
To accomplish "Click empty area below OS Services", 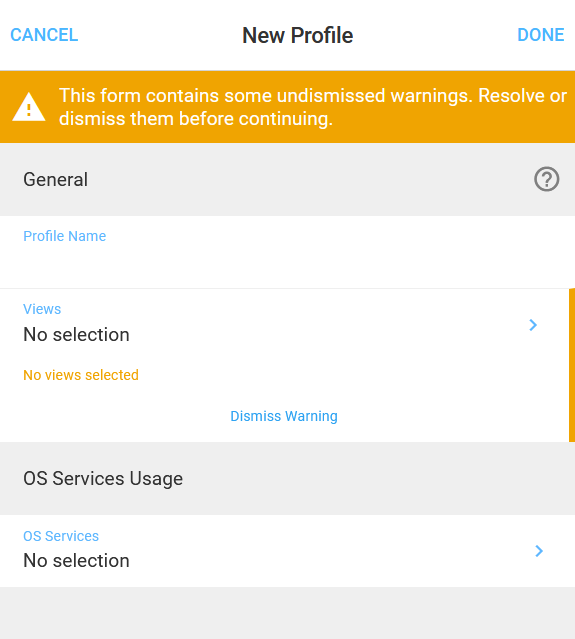I will pyautogui.click(x=287, y=613).
